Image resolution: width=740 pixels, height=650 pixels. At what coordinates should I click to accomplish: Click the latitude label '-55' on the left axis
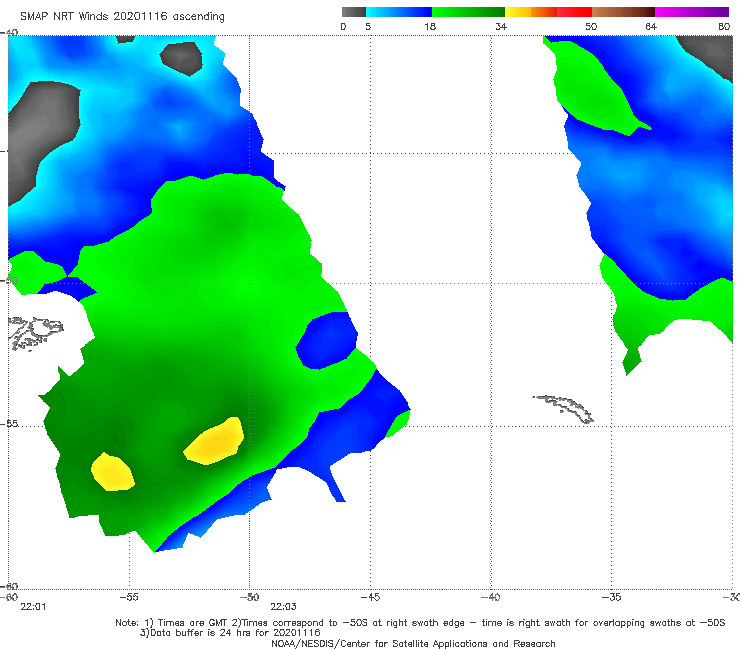[x=9, y=424]
